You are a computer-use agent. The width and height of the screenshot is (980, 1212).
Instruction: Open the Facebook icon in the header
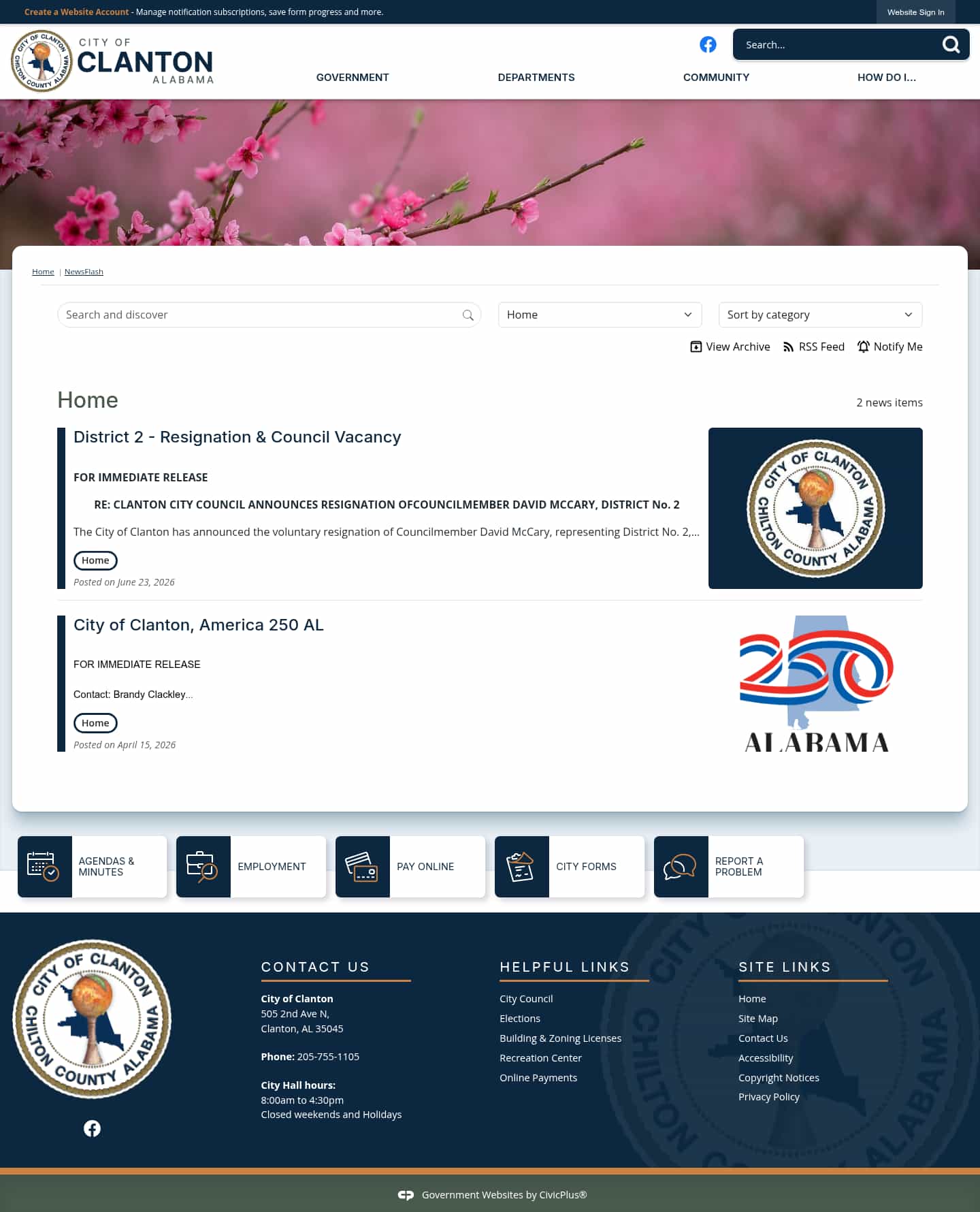tap(708, 44)
